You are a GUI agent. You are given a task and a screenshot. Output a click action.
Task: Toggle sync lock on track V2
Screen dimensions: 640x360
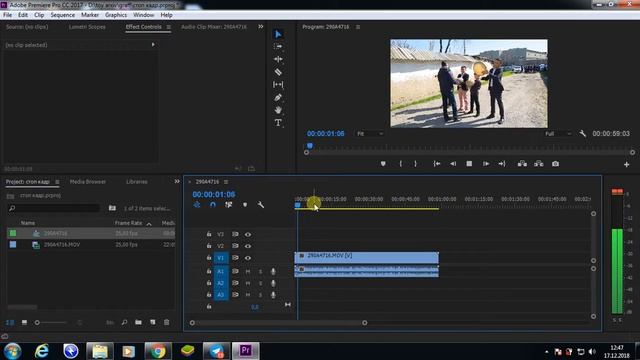[235, 246]
